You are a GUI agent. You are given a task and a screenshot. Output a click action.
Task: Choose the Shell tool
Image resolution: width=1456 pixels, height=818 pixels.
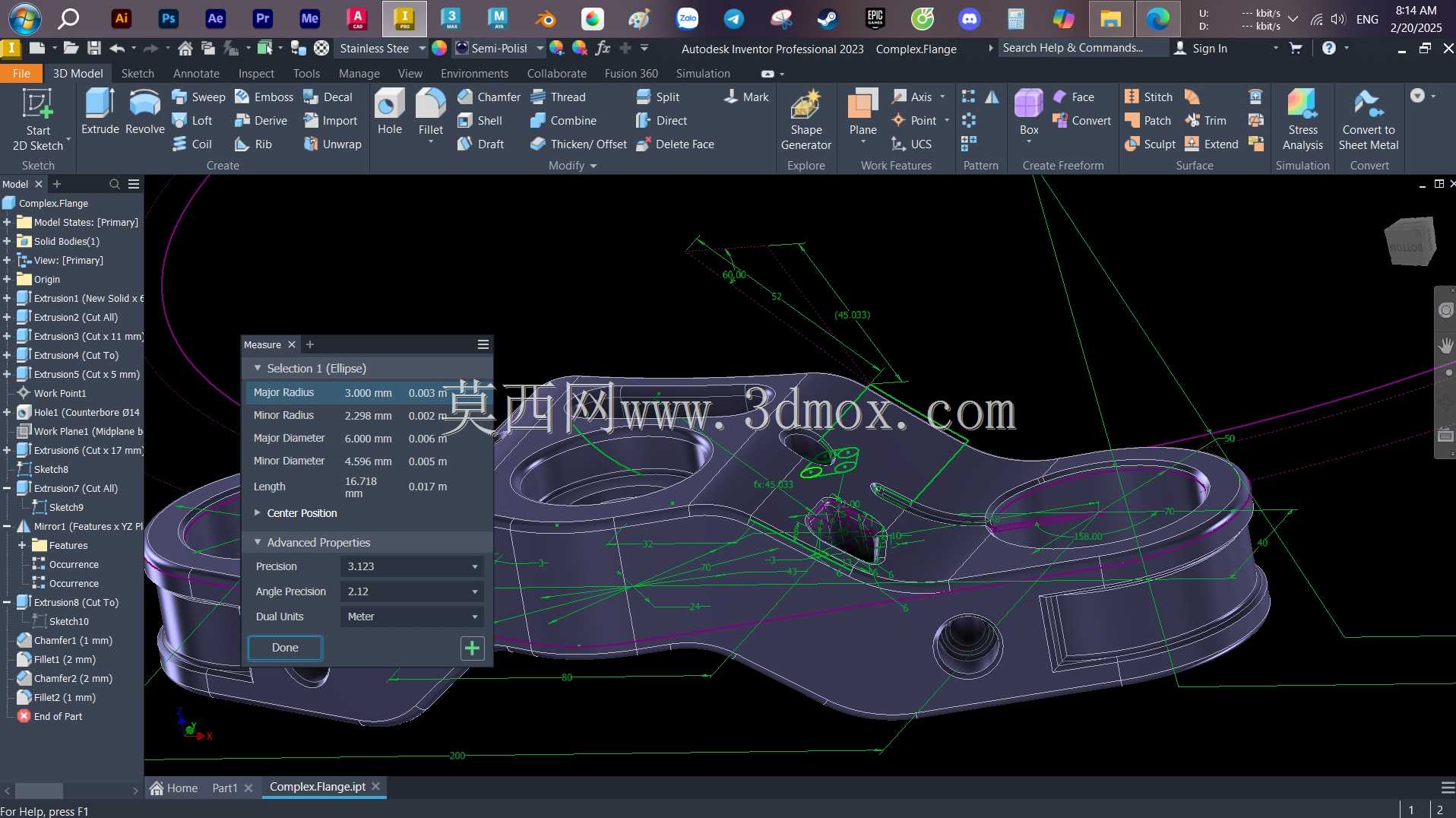pyautogui.click(x=480, y=120)
